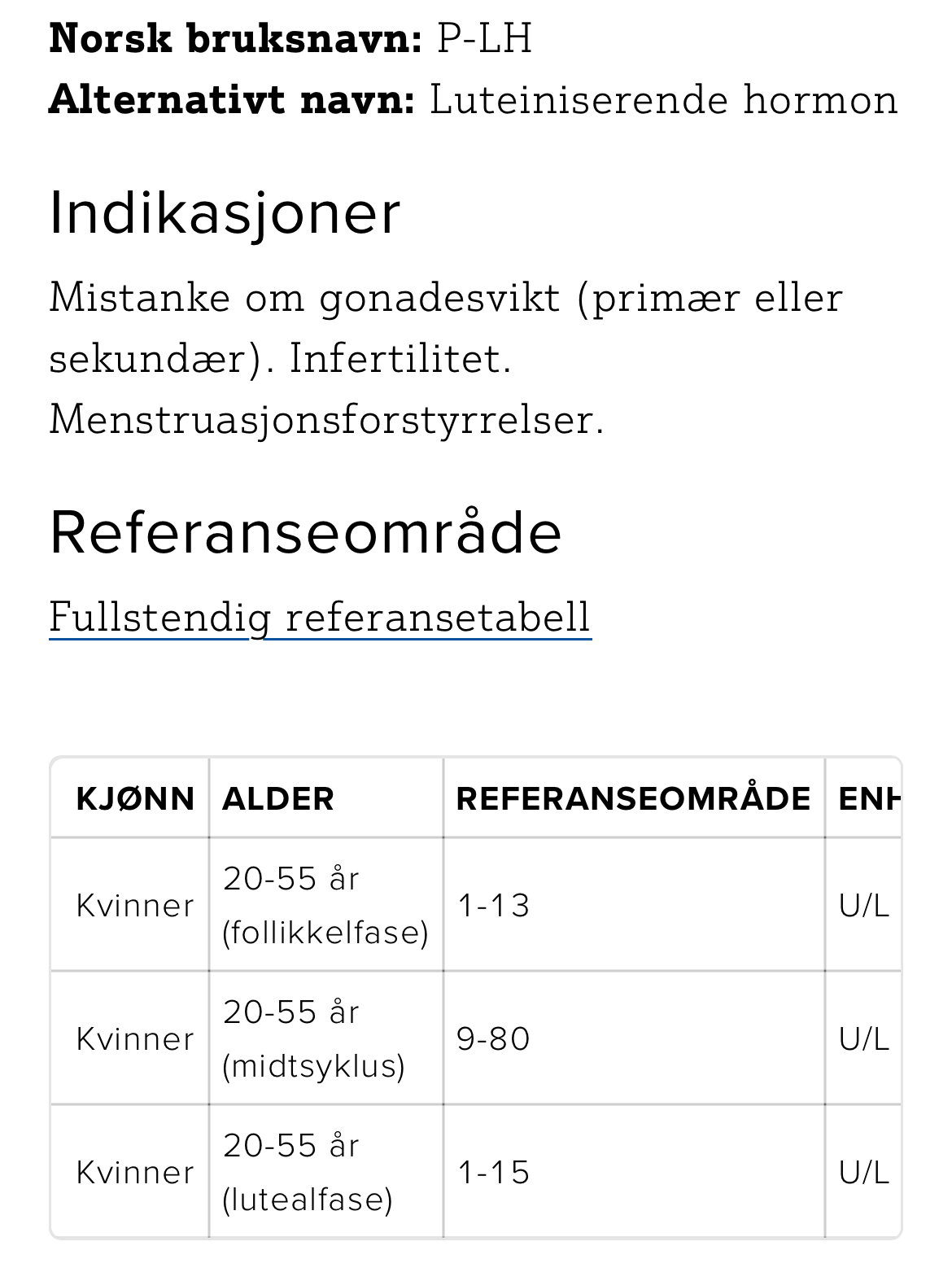Viewport: 952px width, 1272px height.
Task: Click Kvinner in the lutealfase row
Action: [135, 1173]
